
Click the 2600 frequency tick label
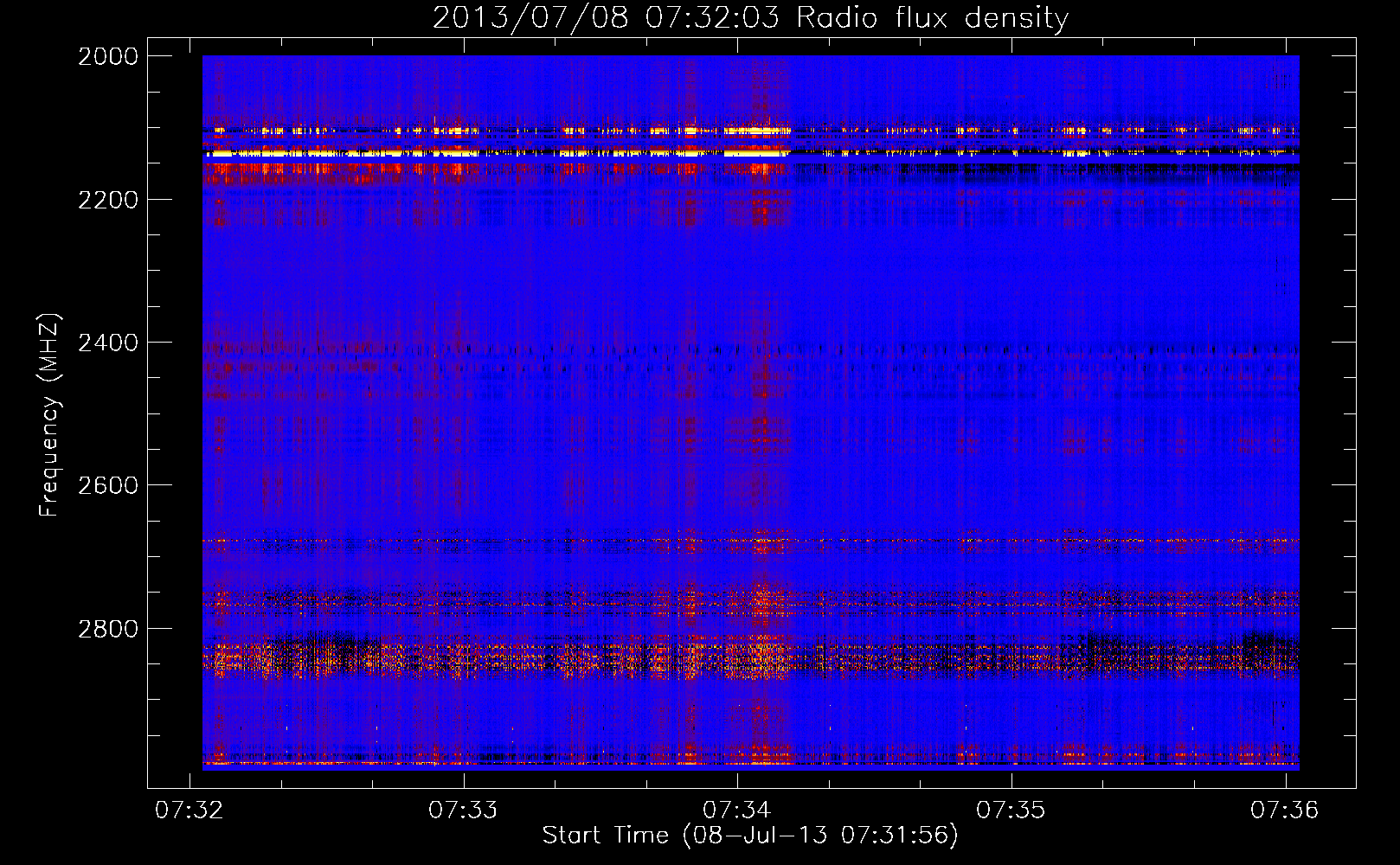pos(108,485)
